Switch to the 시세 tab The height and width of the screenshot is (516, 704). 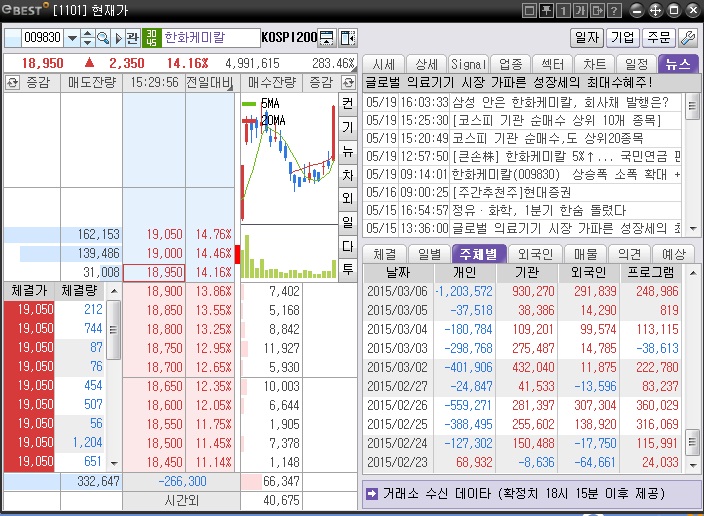tap(383, 65)
